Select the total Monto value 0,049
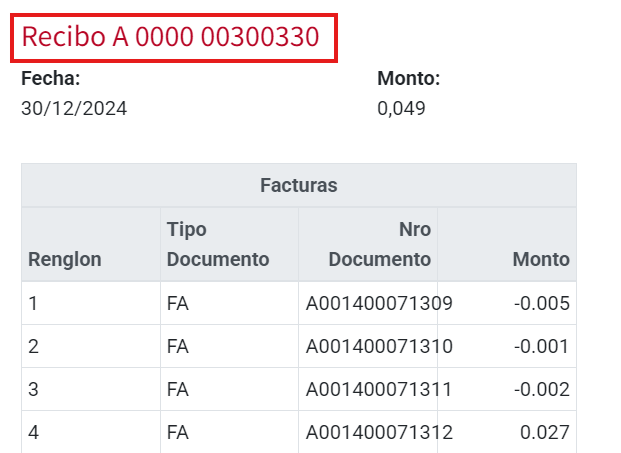The height and width of the screenshot is (453, 621). [401, 108]
